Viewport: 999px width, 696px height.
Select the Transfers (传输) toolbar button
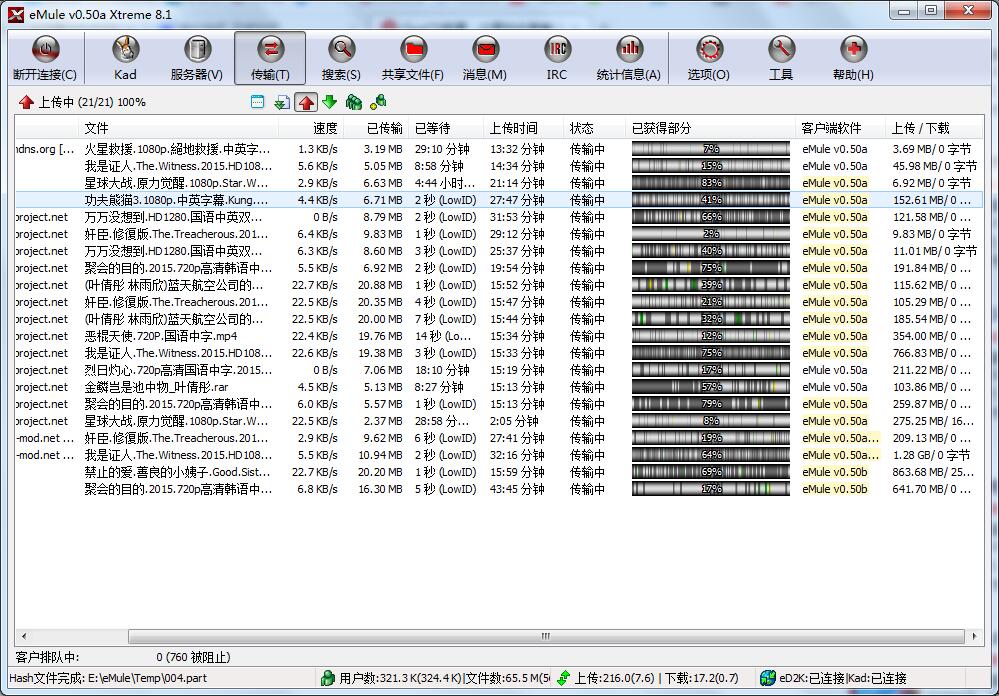tap(270, 58)
